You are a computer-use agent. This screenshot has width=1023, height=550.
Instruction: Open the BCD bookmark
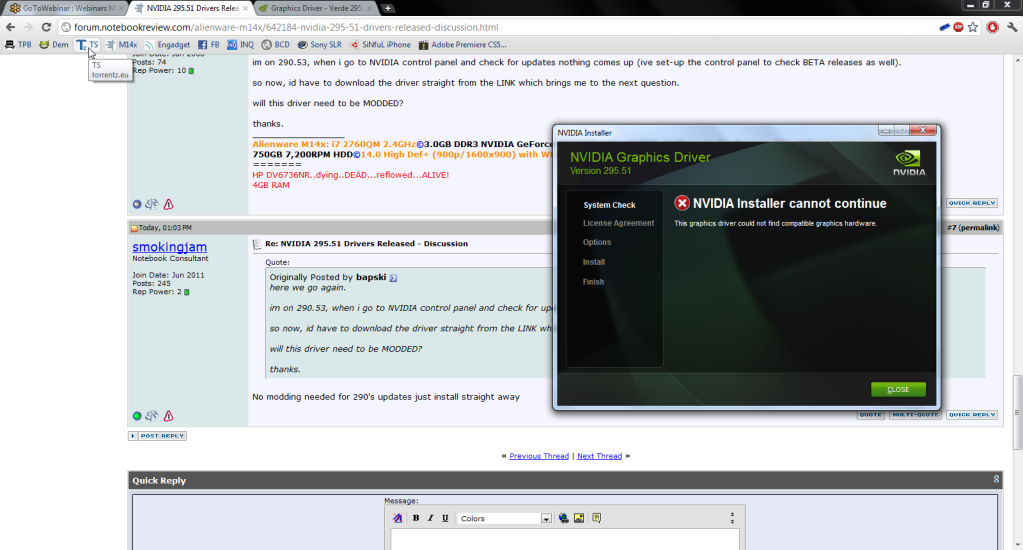[275, 45]
